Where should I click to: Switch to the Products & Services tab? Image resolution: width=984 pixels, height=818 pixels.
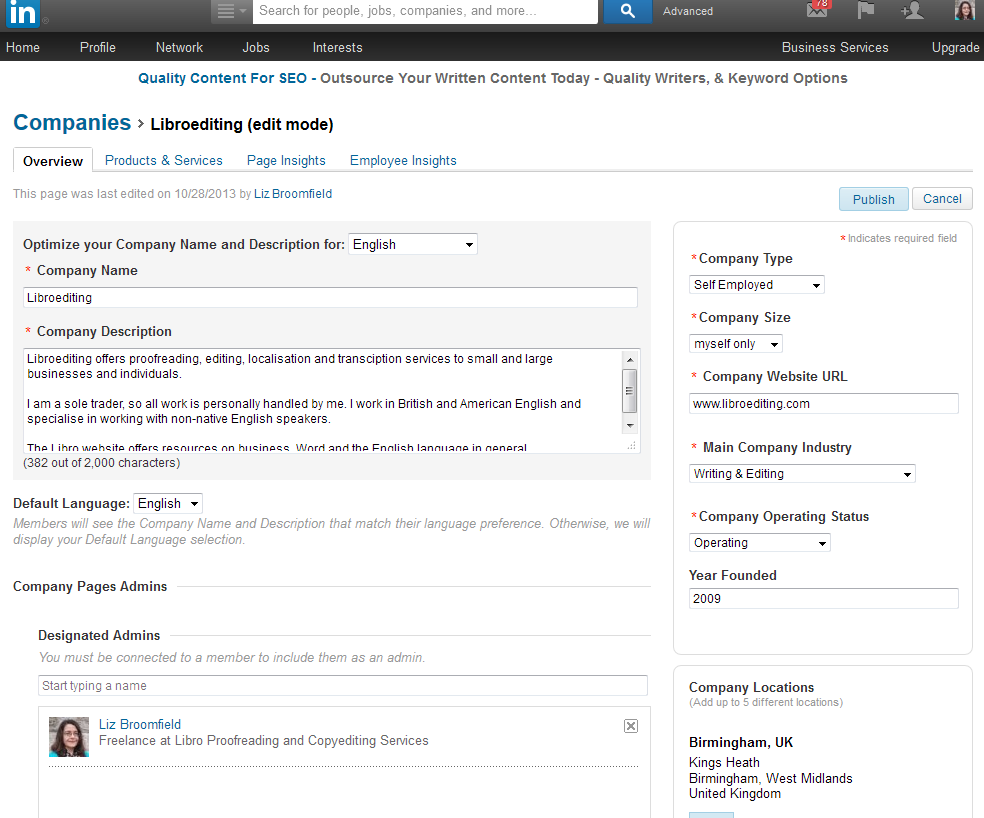(164, 160)
